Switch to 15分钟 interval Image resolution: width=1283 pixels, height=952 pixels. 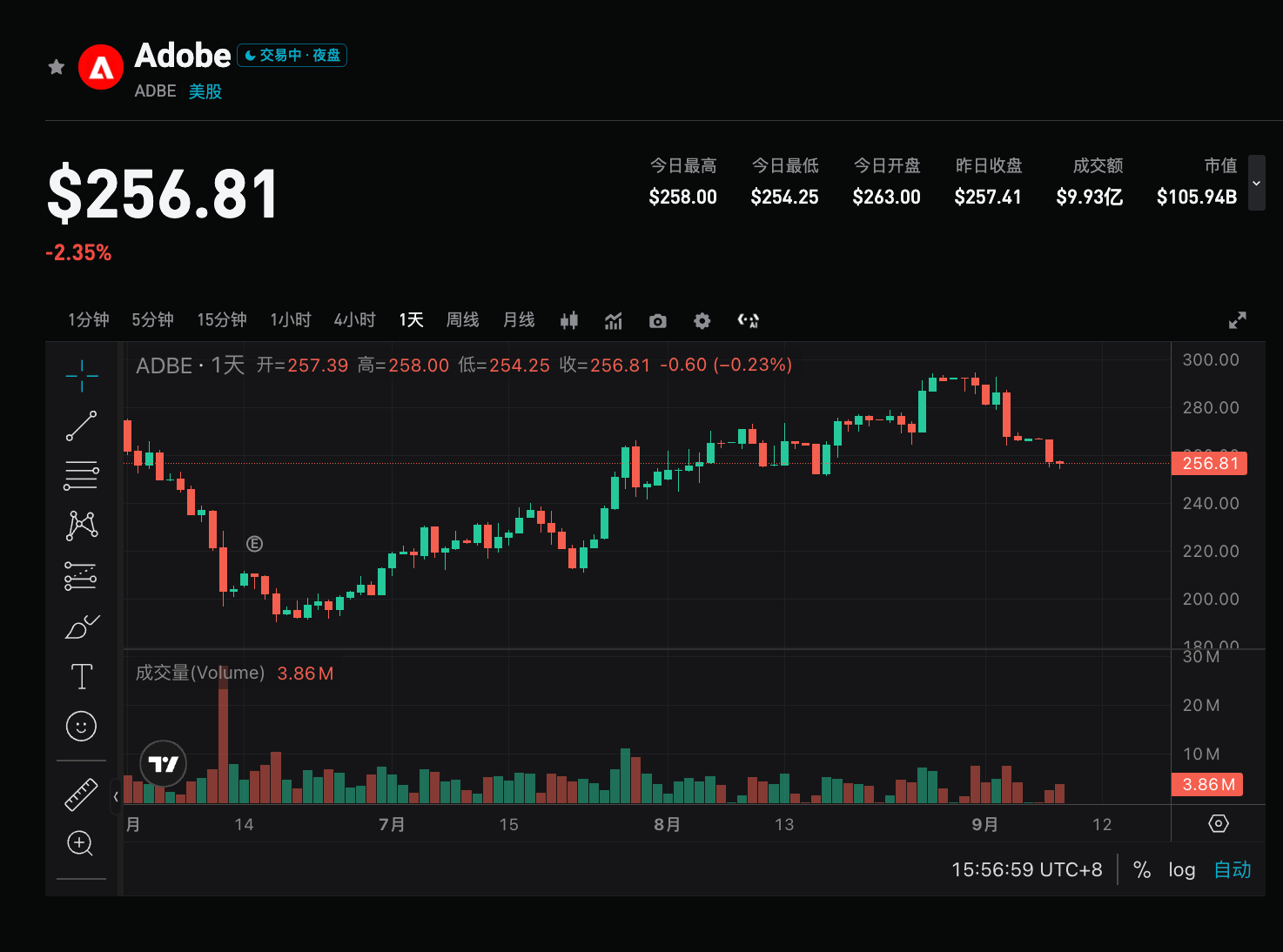(222, 320)
